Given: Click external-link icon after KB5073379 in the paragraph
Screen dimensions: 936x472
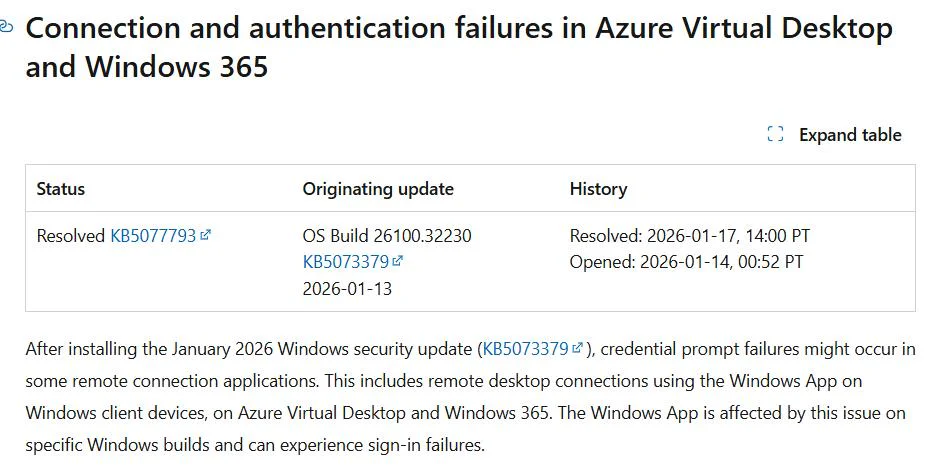Looking at the screenshot, I should [x=578, y=349].
